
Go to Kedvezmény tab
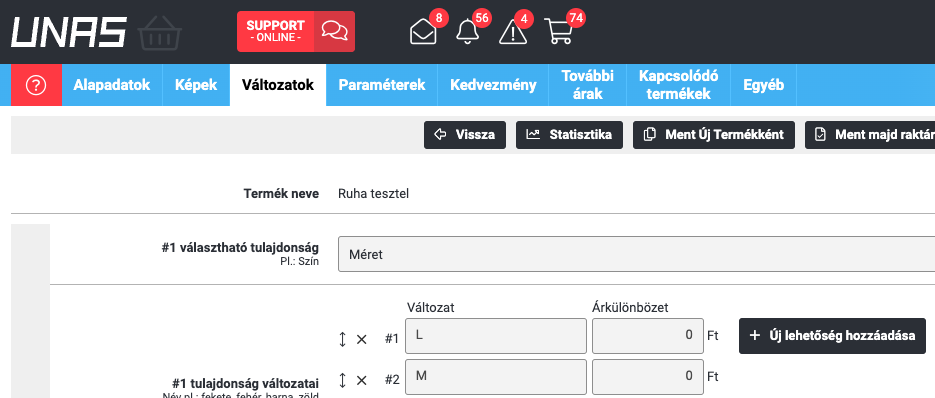click(493, 85)
